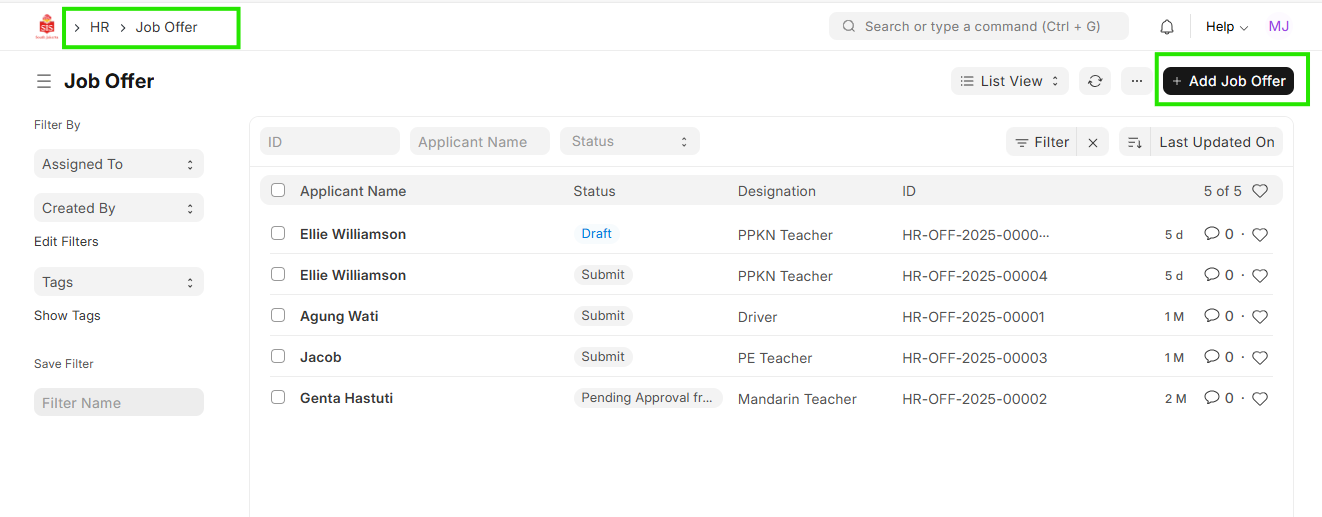Click the app logo to go home
Screen dimensions: 1322x517
click(x=47, y=27)
